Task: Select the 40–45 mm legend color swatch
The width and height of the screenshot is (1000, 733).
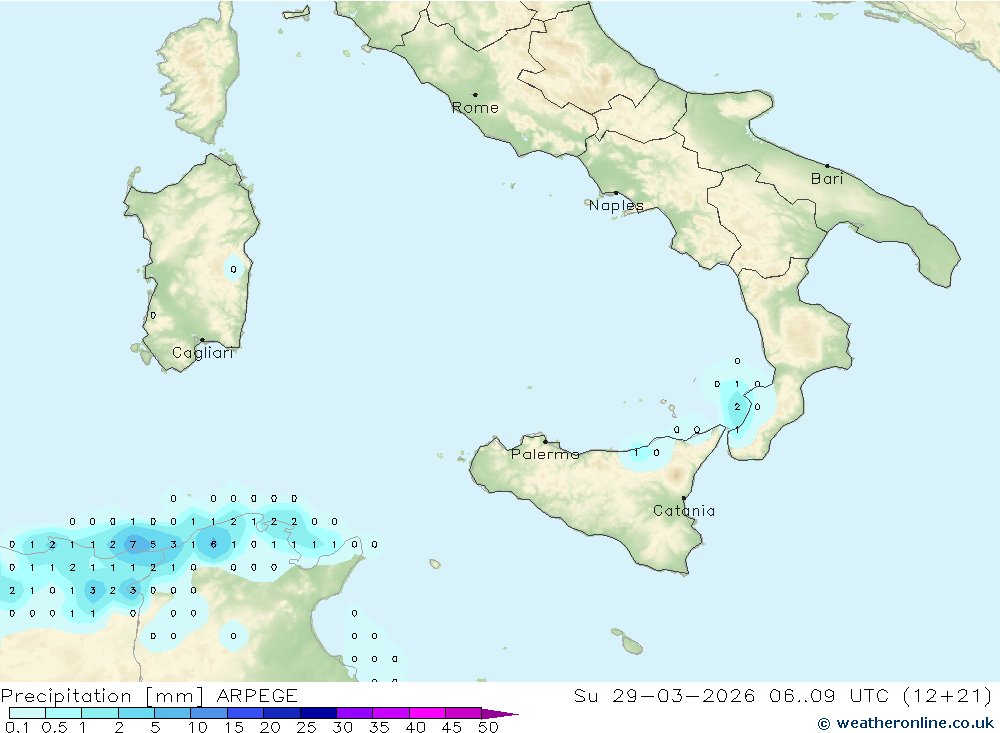Action: pos(427,713)
